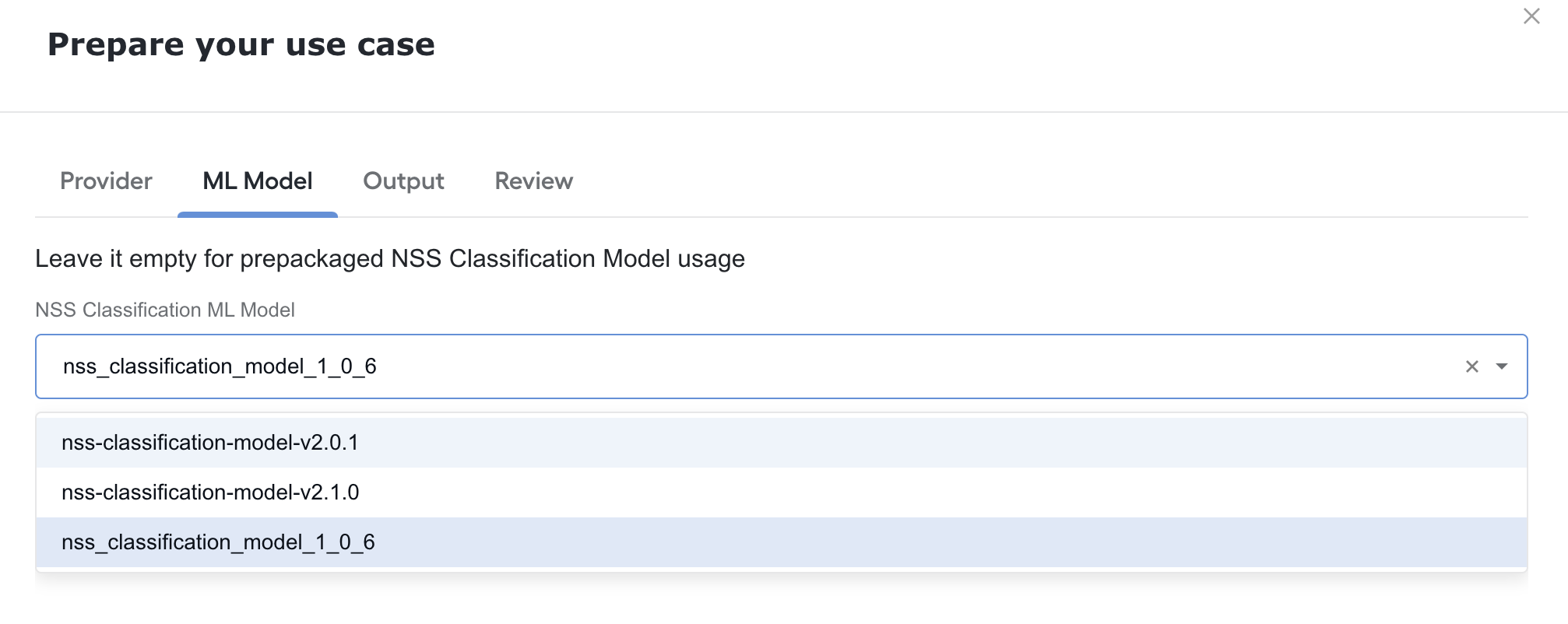This screenshot has width=1568, height=624.
Task: Clear the selected model with the X icon
Action: click(x=1471, y=366)
